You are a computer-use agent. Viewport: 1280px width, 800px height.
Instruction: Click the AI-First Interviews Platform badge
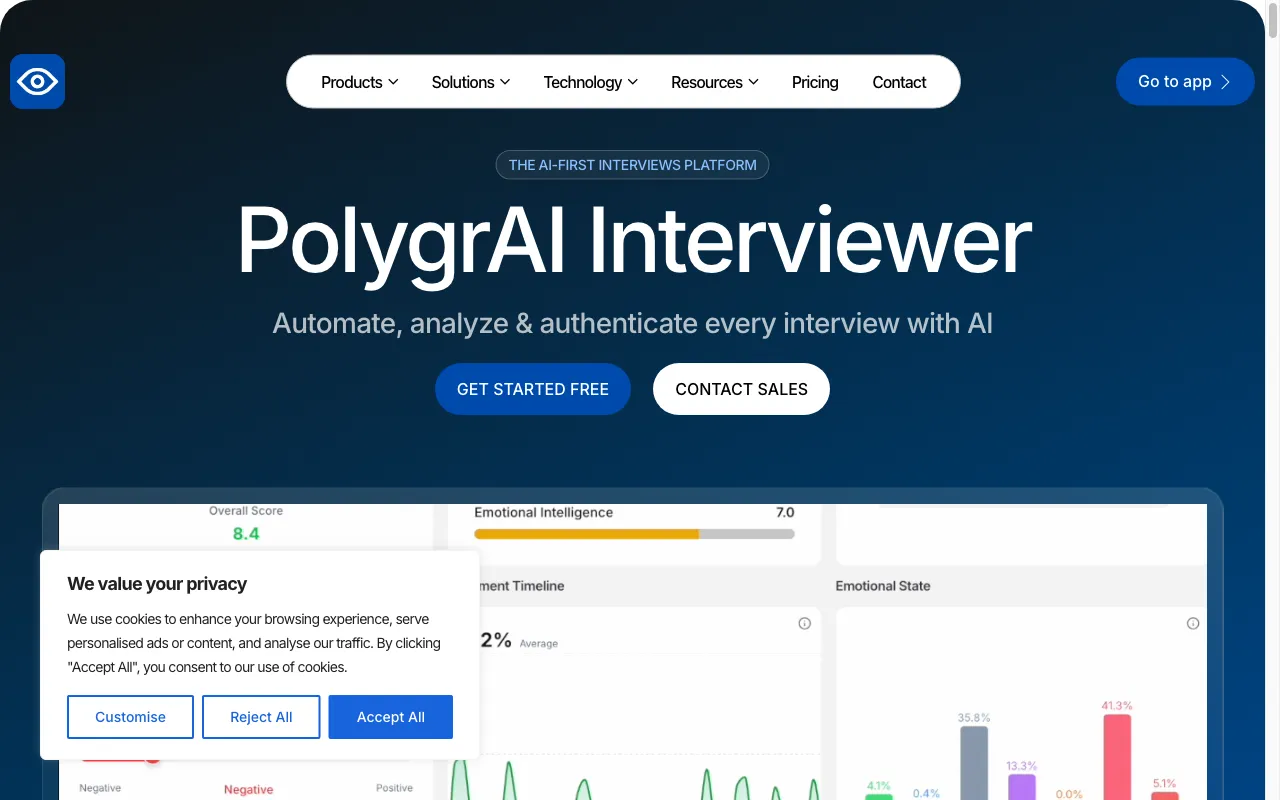click(x=632, y=165)
